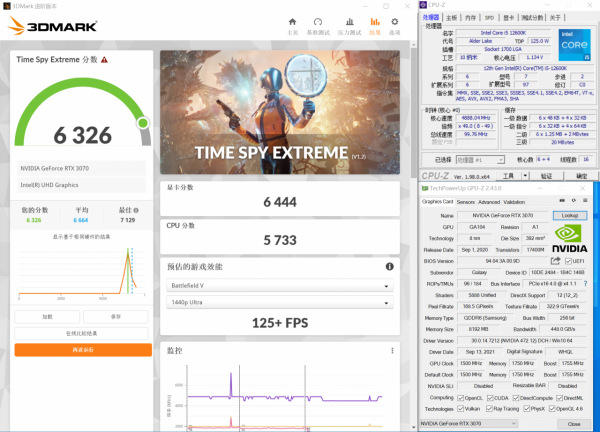Screen dimensions: 600x432
Task: Click the GPU-Z Close button
Action: pos(574,424)
